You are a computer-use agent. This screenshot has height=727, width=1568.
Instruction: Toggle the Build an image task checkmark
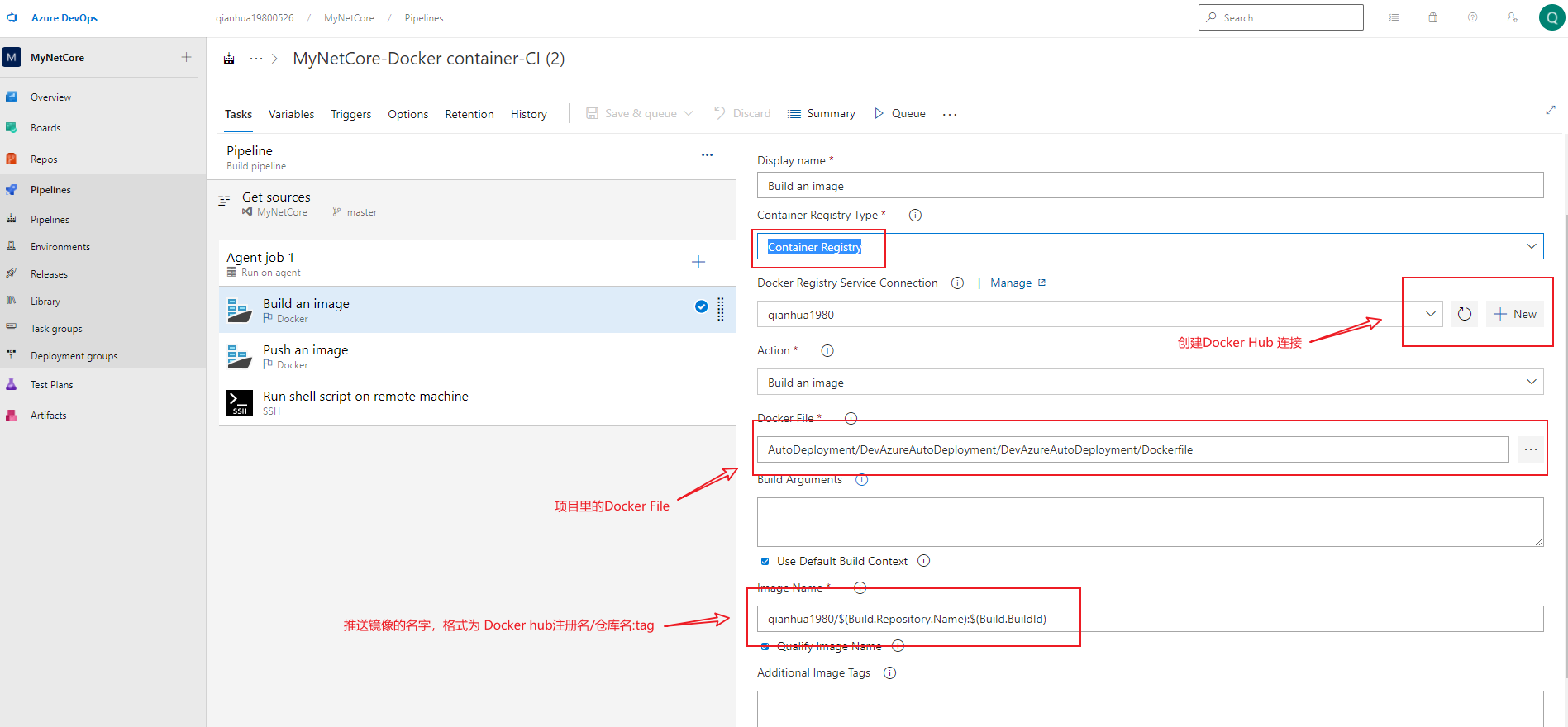pyautogui.click(x=701, y=306)
